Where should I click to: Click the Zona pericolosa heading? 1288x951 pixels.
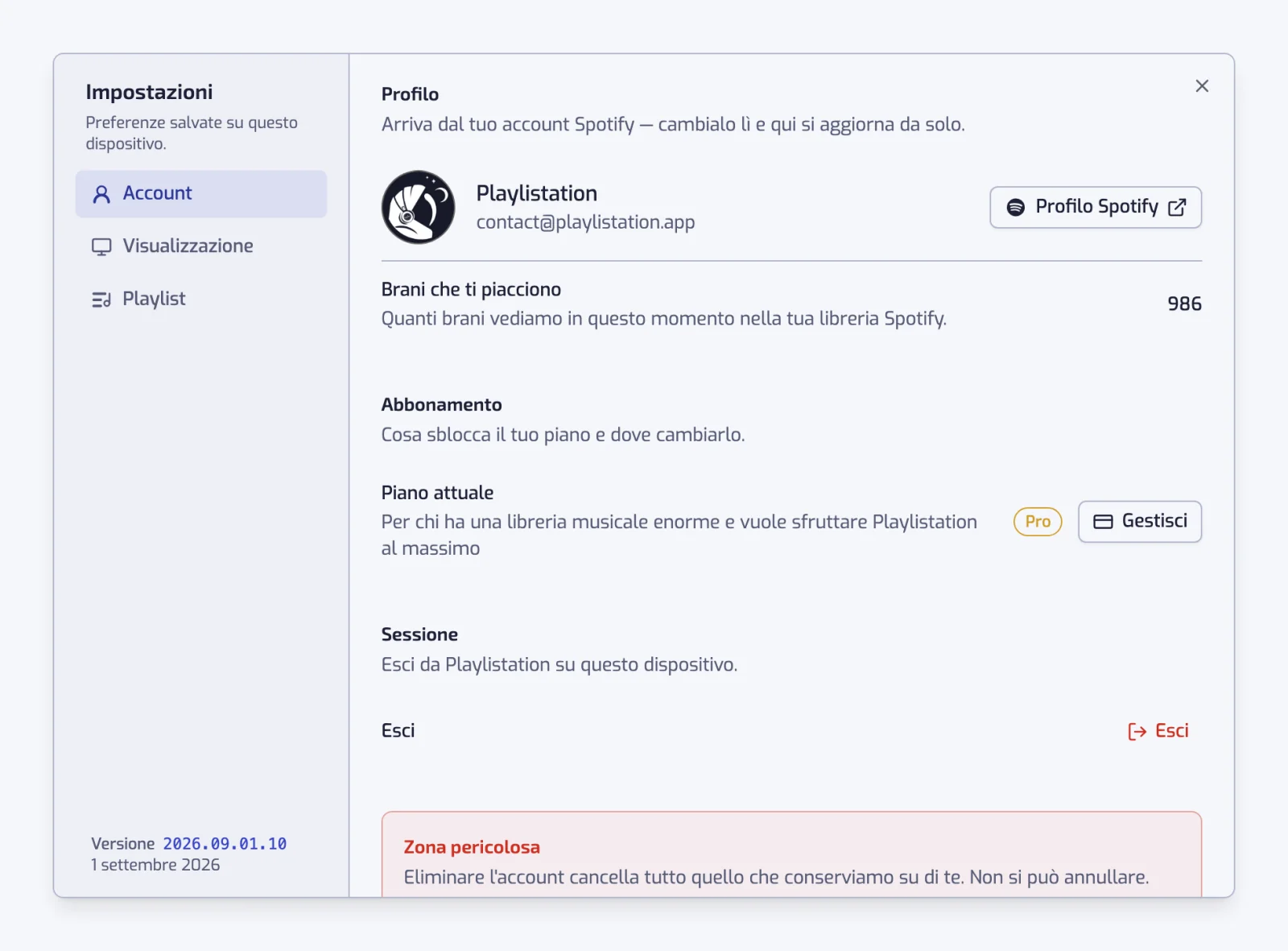472,847
